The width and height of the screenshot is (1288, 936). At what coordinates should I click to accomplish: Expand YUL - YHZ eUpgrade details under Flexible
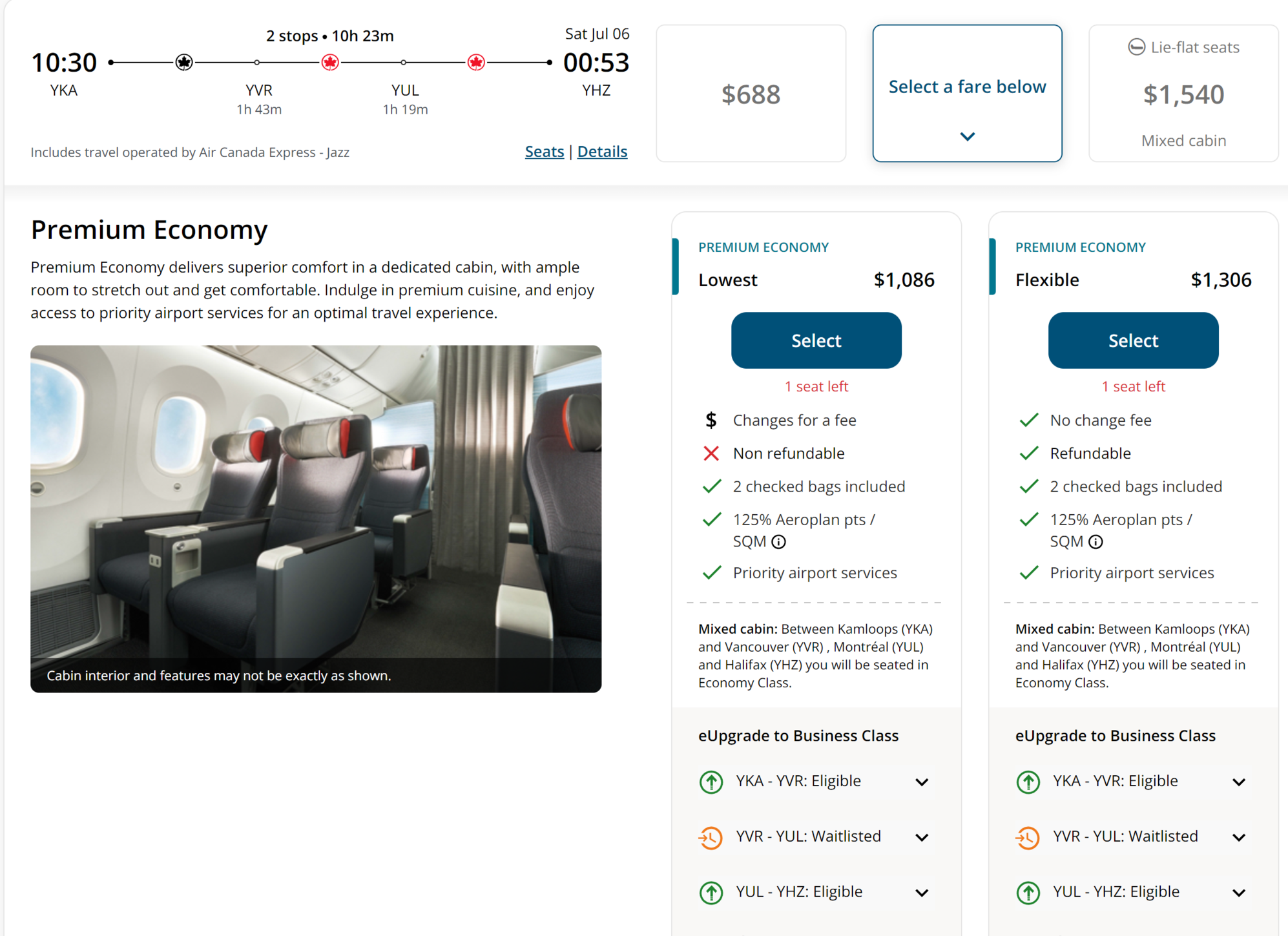point(1238,893)
